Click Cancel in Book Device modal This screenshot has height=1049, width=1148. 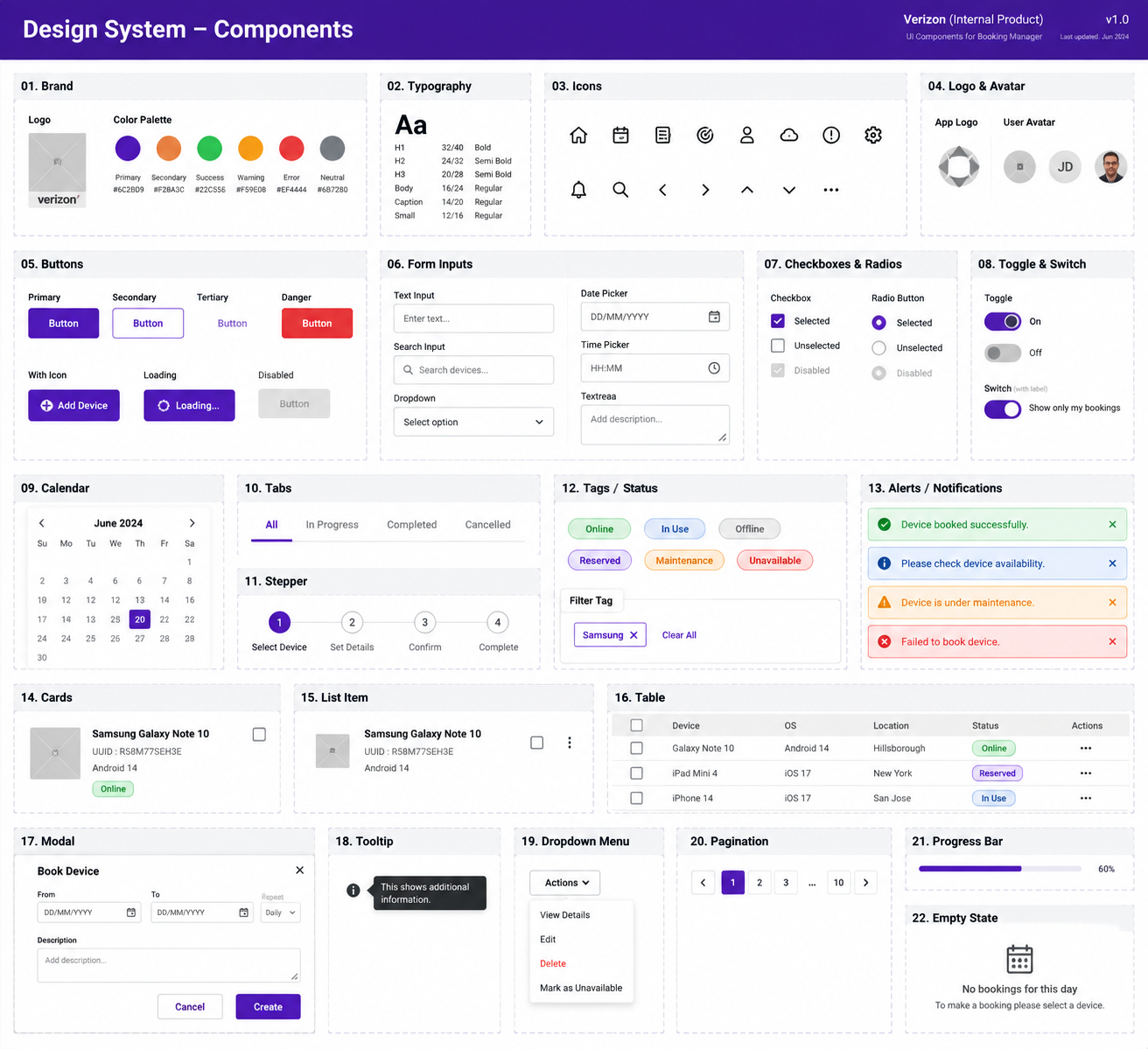190,1007
